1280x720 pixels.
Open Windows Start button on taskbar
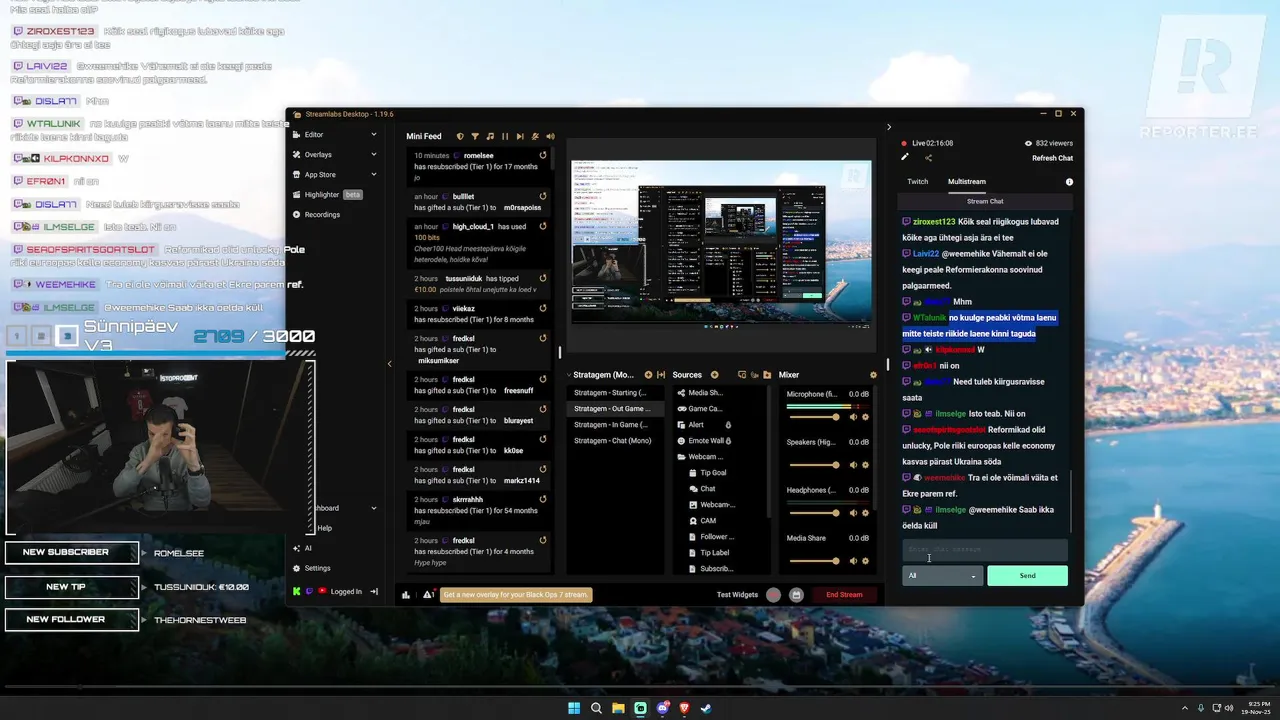click(x=574, y=708)
